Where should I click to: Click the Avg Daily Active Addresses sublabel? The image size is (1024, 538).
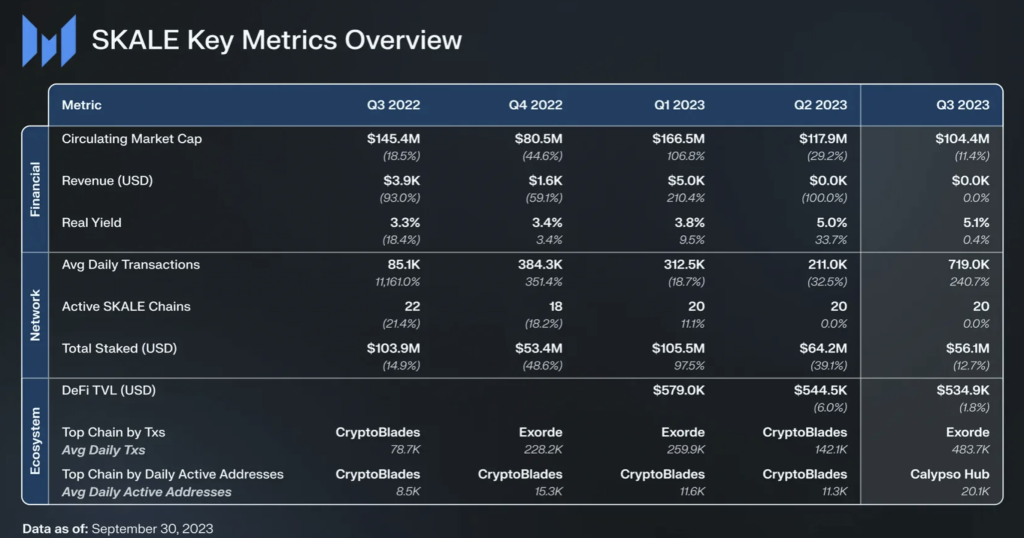click(x=146, y=492)
